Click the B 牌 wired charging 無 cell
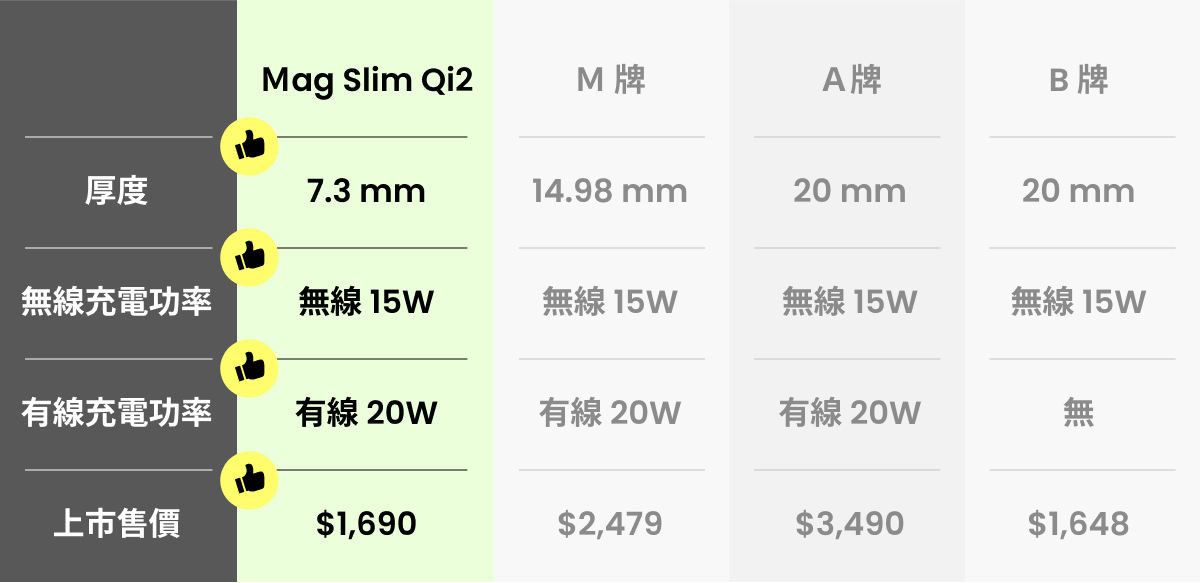The width and height of the screenshot is (1200, 583). [x=1078, y=413]
